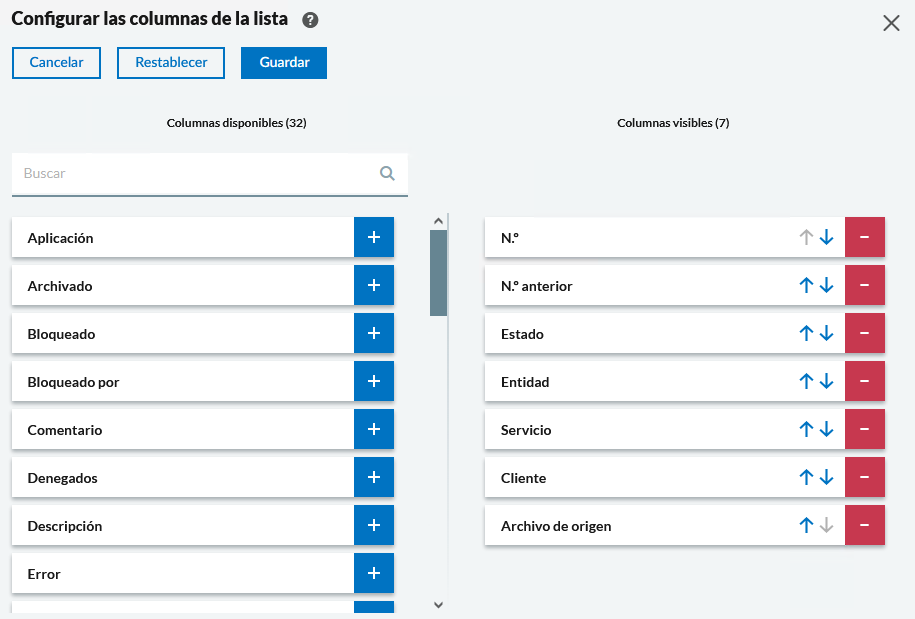915x619 pixels.
Task: Remove the Entidad column from visible
Action: tap(864, 382)
